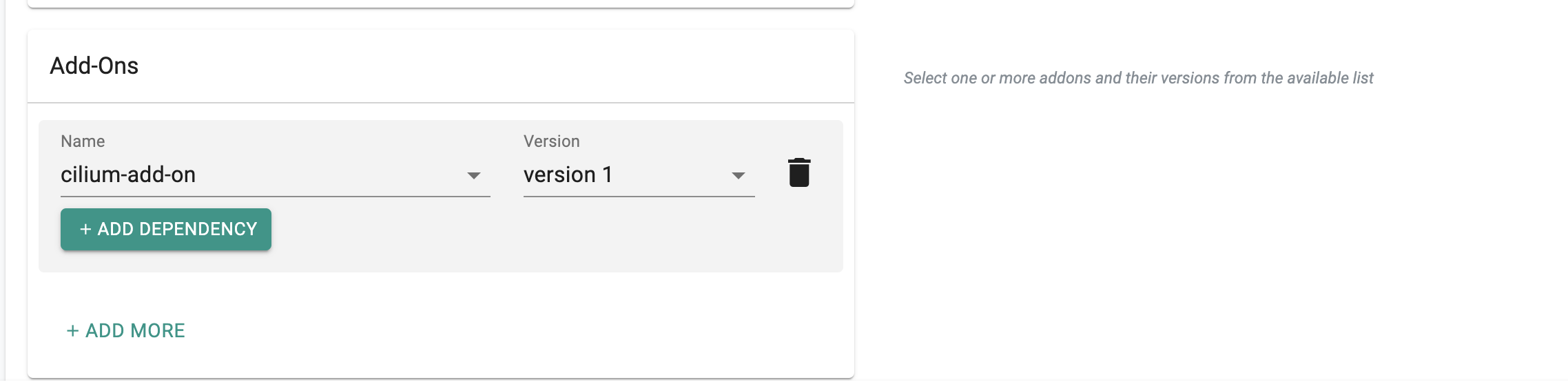Open the cilium-add-on name selector
The image size is (1568, 389).
(x=262, y=175)
